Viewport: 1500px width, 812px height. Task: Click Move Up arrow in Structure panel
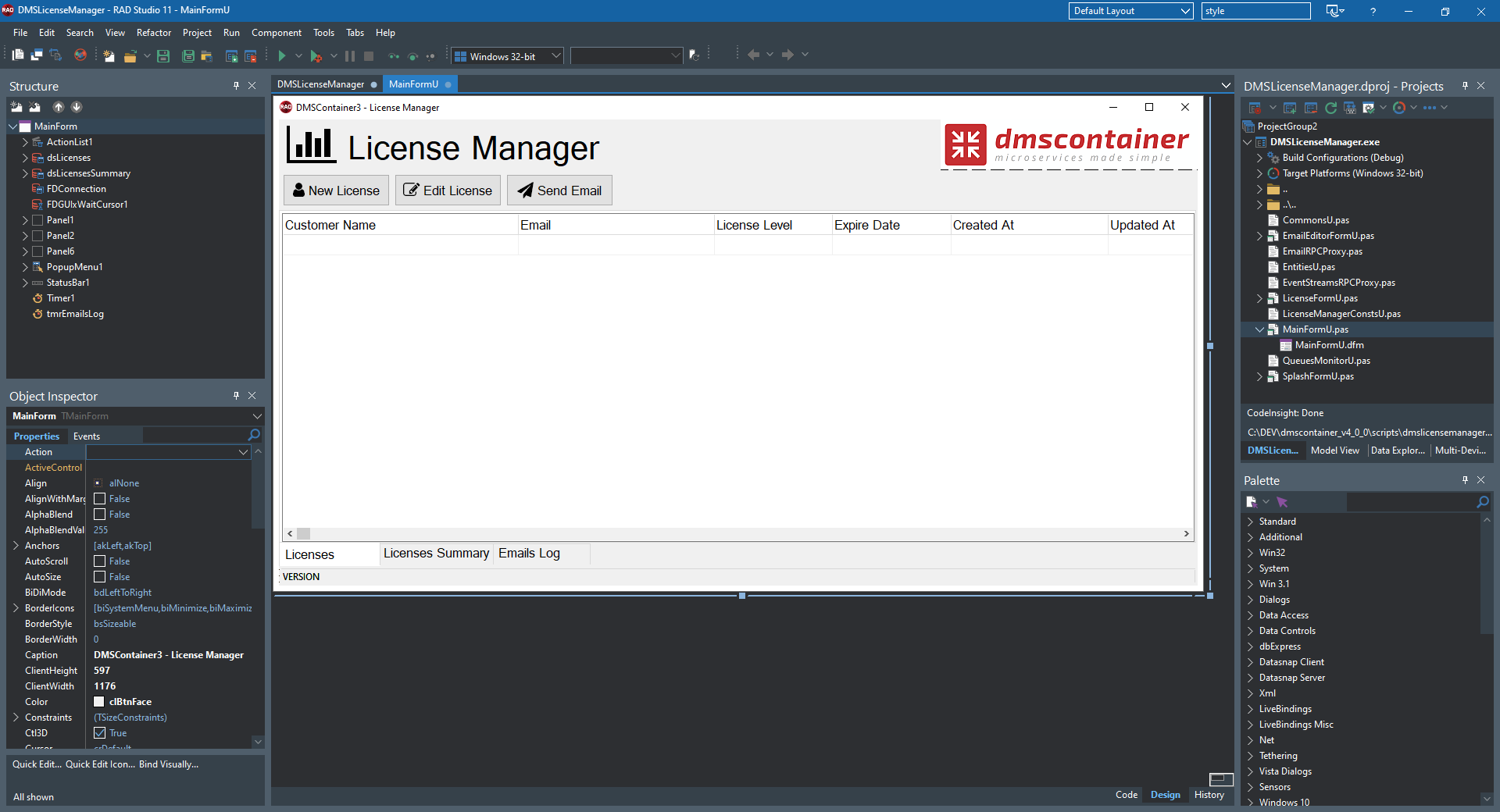59,107
